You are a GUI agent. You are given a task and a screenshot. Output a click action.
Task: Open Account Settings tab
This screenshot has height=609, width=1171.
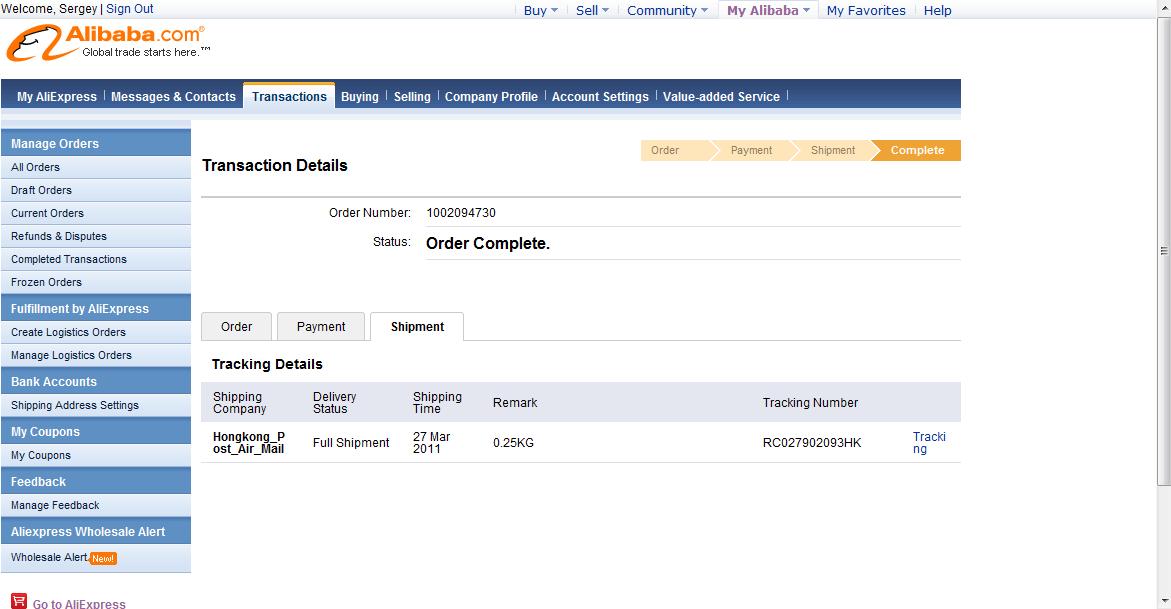[600, 96]
